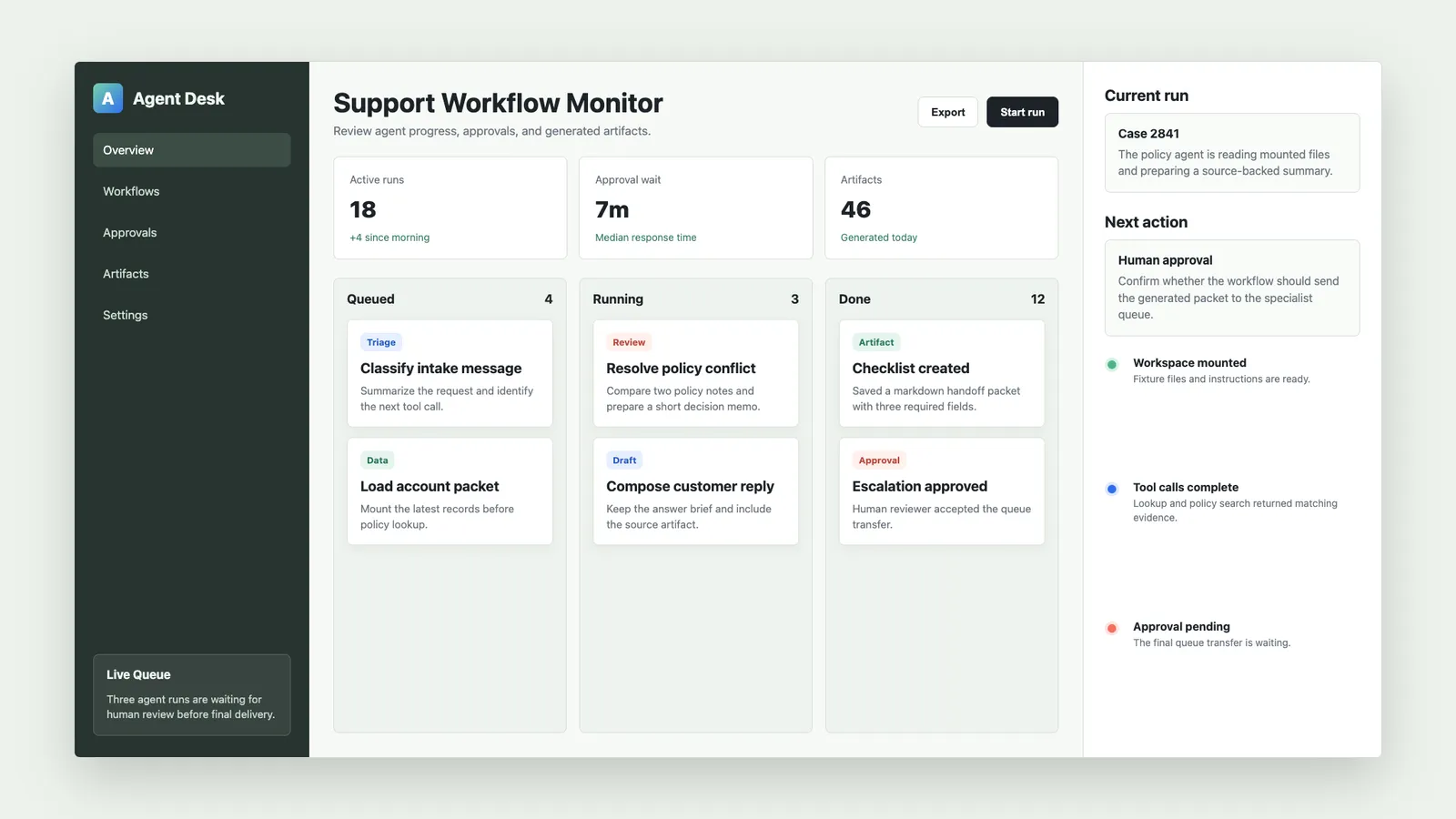Select Artifacts in the sidebar

pos(192,274)
